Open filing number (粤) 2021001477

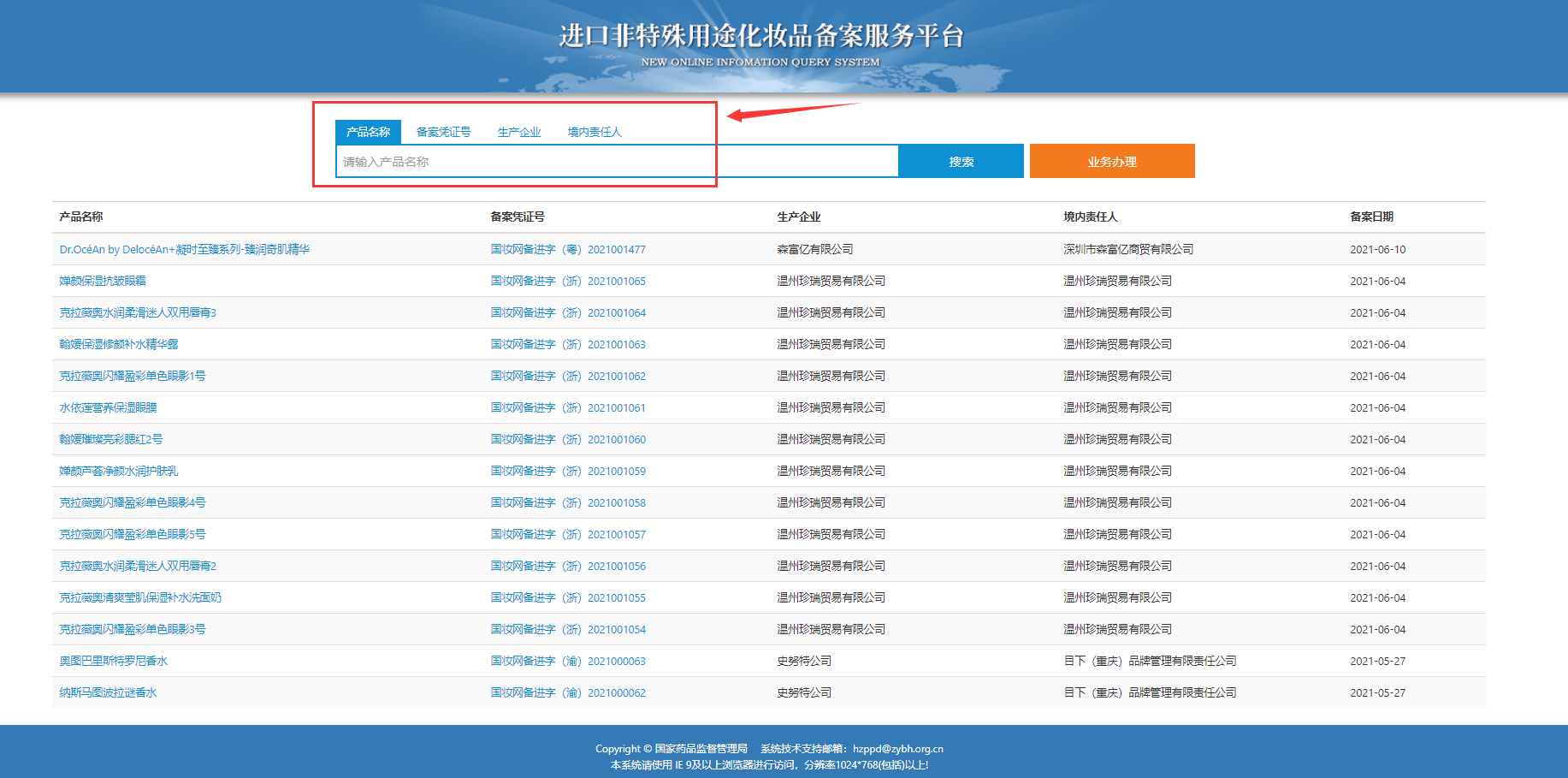coord(568,249)
